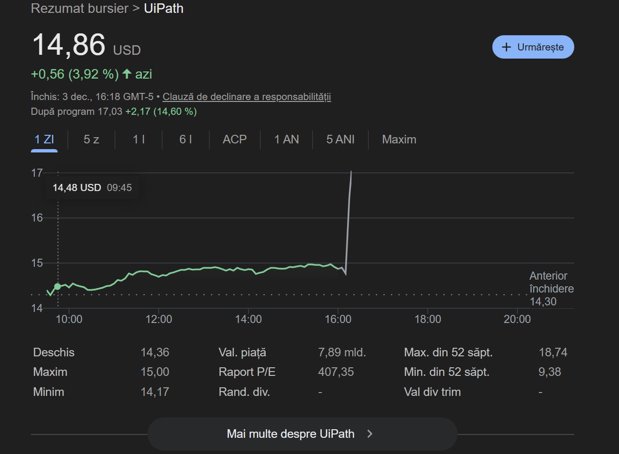This screenshot has width=619, height=454.
Task: Switch to the 5 z time range tab
Action: coord(91,140)
